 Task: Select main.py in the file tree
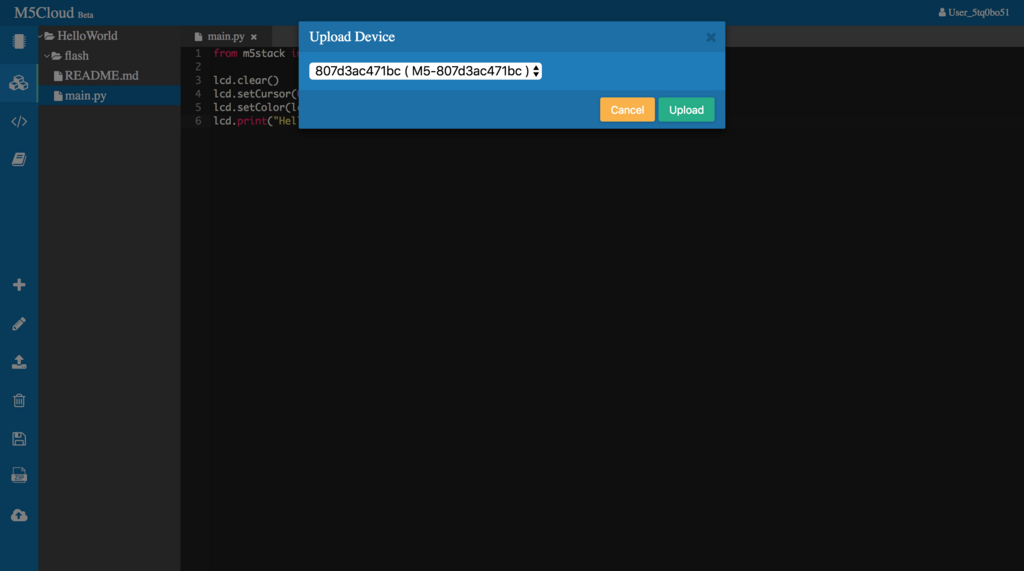click(x=86, y=96)
